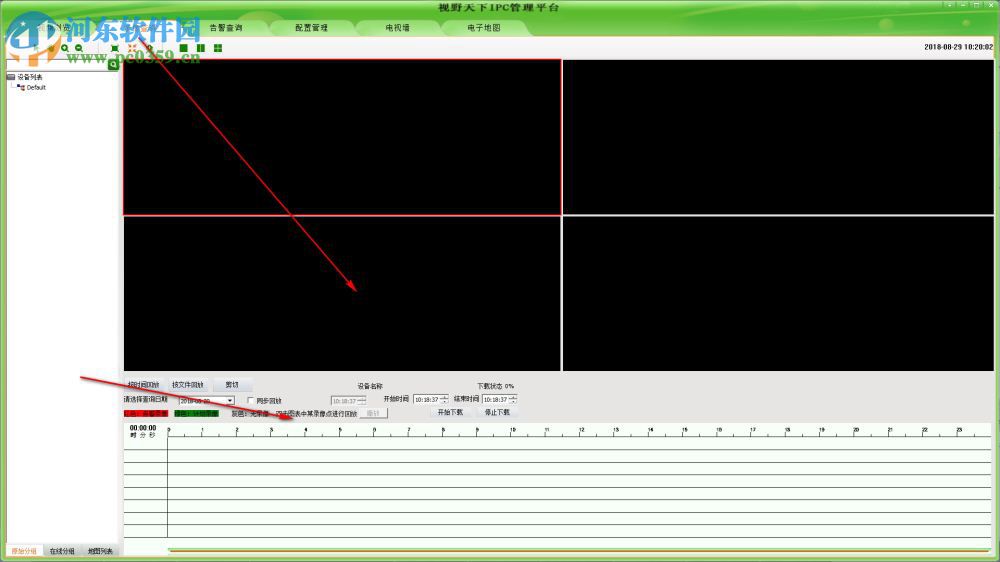Open the 地图列表 tab in the sidebar
The image size is (1000, 562).
click(x=100, y=551)
